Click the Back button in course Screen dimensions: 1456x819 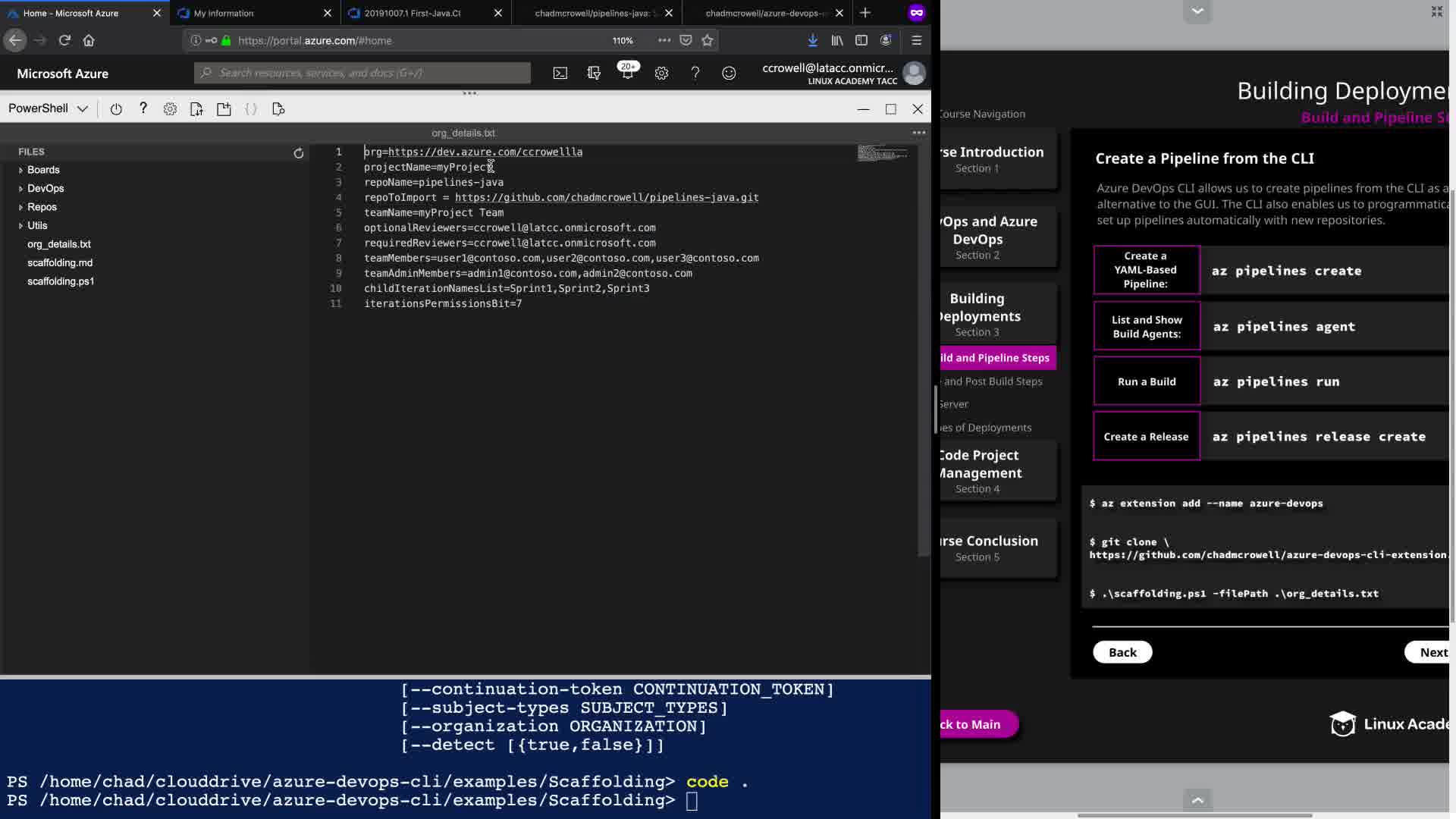pos(1122,652)
